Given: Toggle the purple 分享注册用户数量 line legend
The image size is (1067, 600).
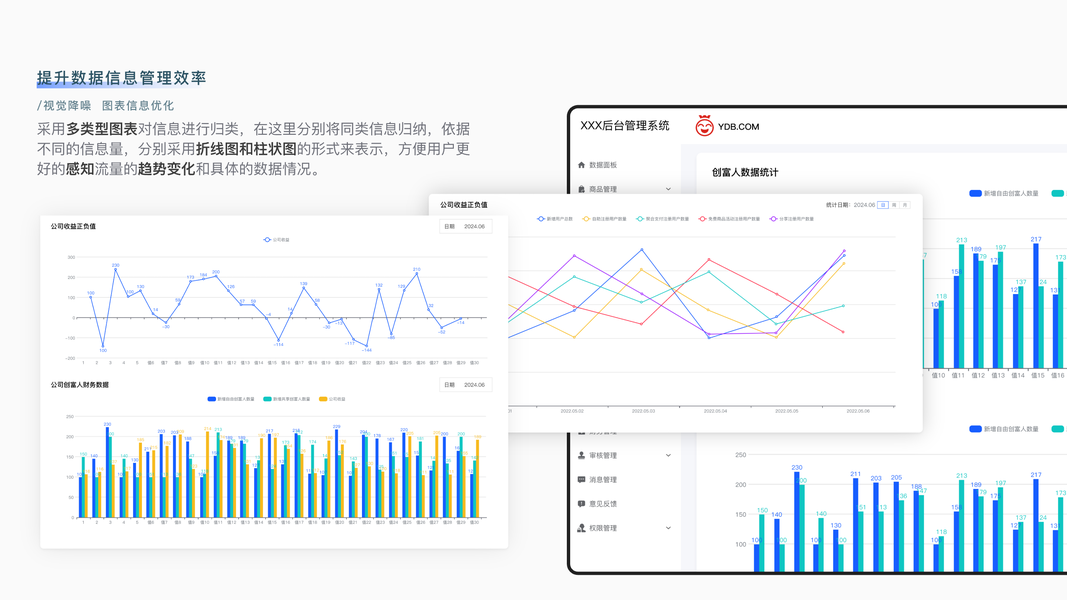Looking at the screenshot, I should pyautogui.click(x=791, y=219).
